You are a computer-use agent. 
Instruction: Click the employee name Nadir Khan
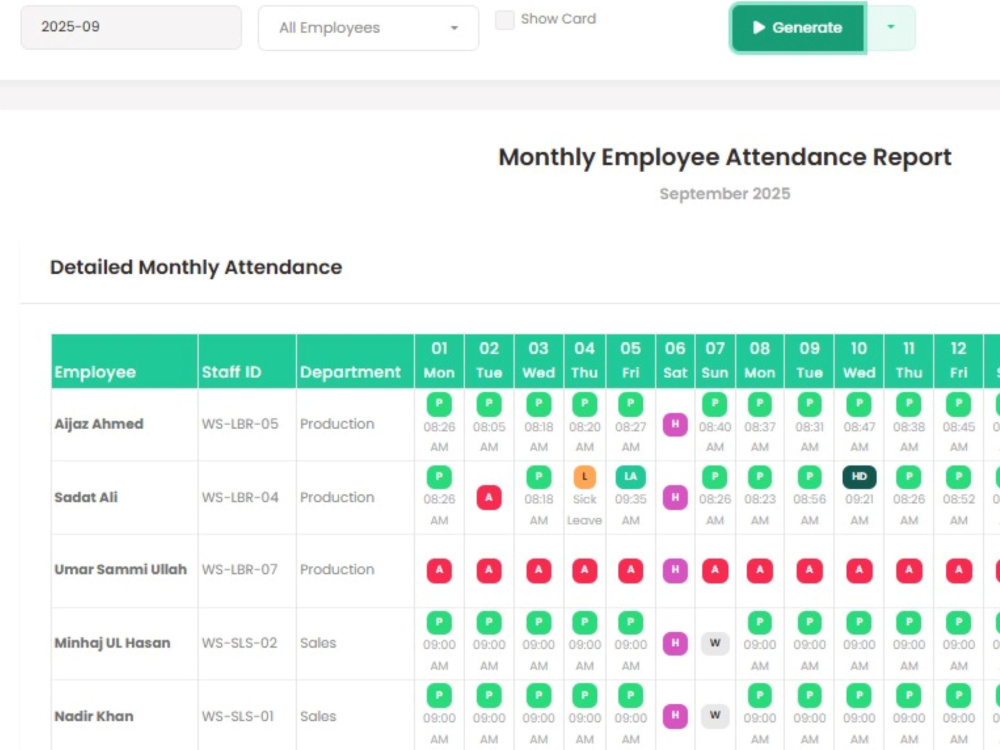tap(94, 716)
